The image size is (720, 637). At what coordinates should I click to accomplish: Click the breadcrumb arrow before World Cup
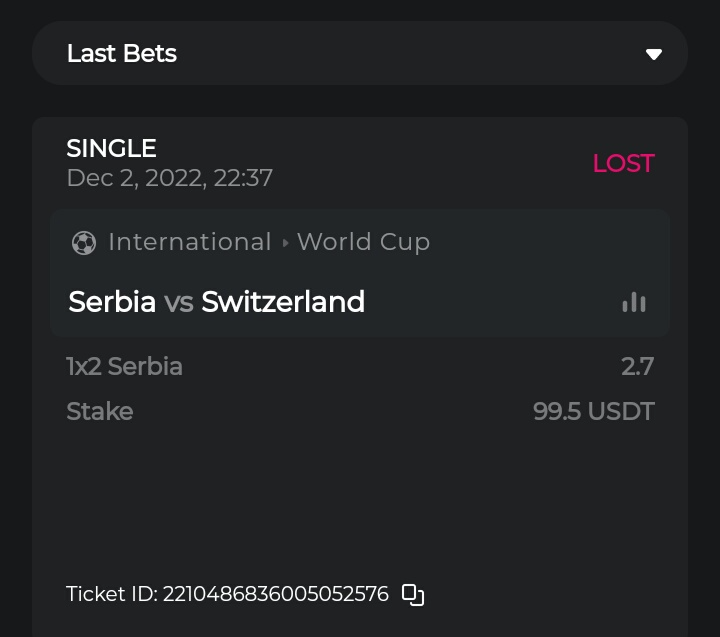(285, 243)
